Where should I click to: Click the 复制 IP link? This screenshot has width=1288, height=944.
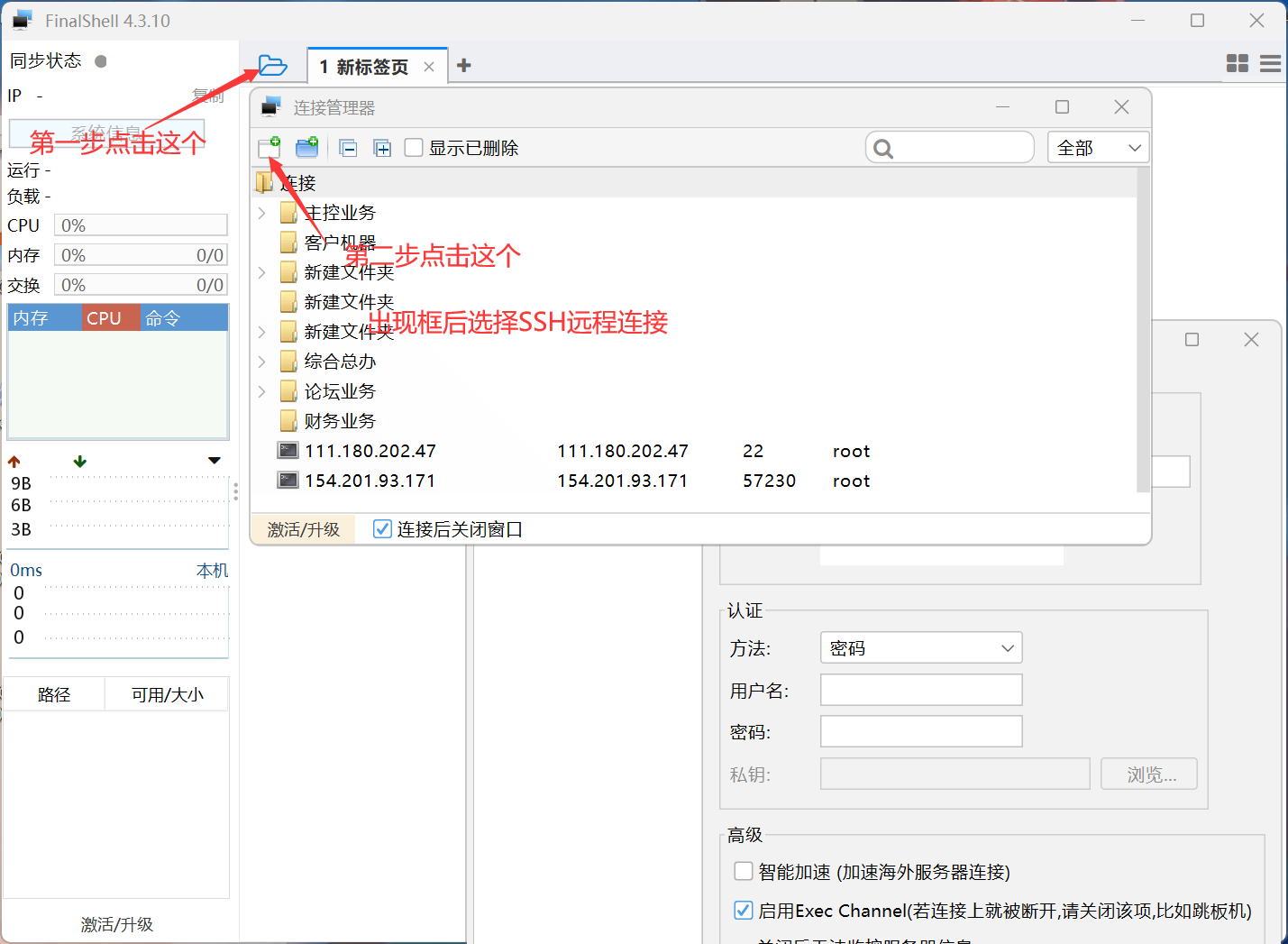pyautogui.click(x=208, y=96)
